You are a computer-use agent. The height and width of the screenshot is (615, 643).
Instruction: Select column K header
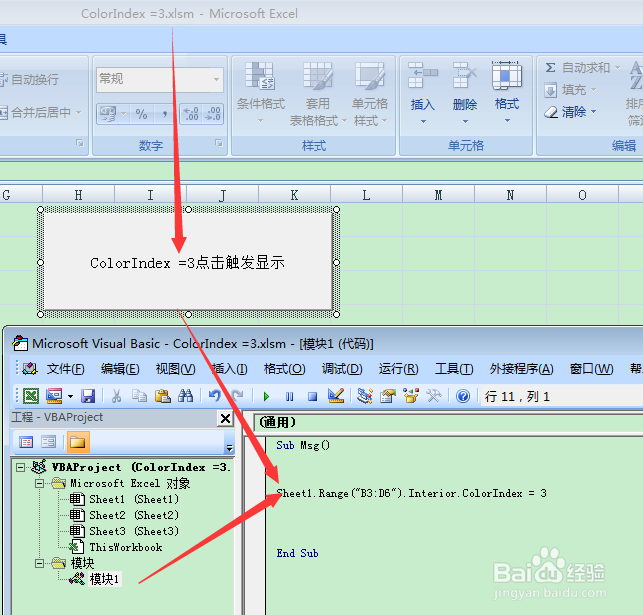(x=294, y=195)
